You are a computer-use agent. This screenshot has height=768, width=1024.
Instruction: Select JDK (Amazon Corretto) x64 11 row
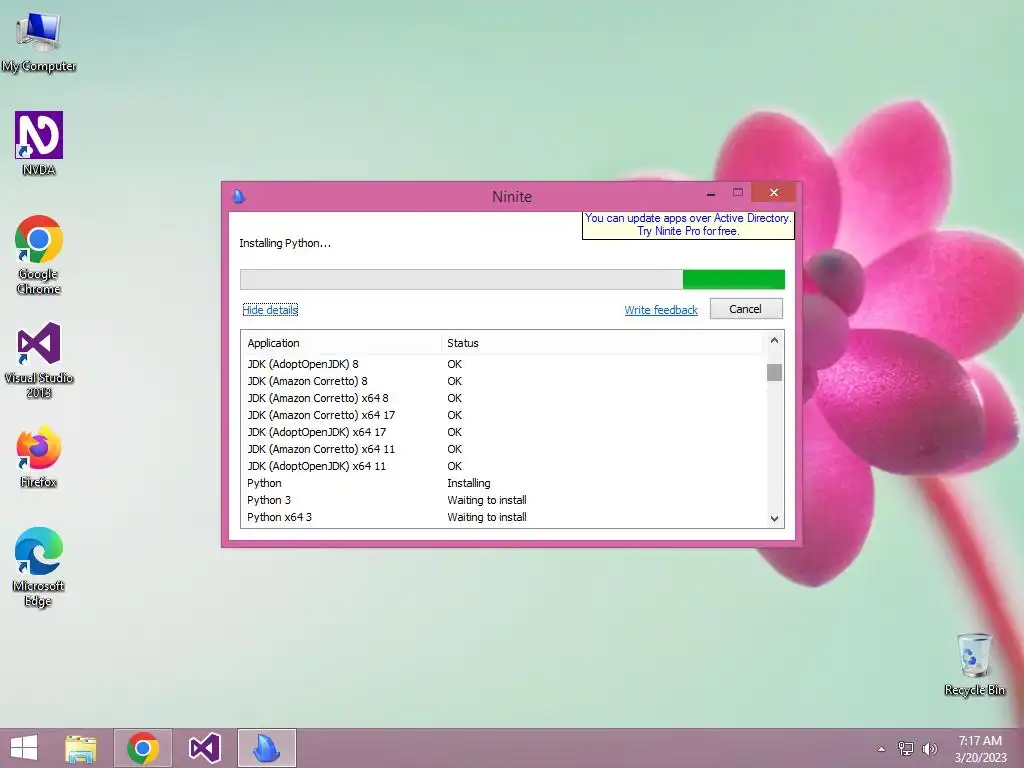tap(503, 449)
